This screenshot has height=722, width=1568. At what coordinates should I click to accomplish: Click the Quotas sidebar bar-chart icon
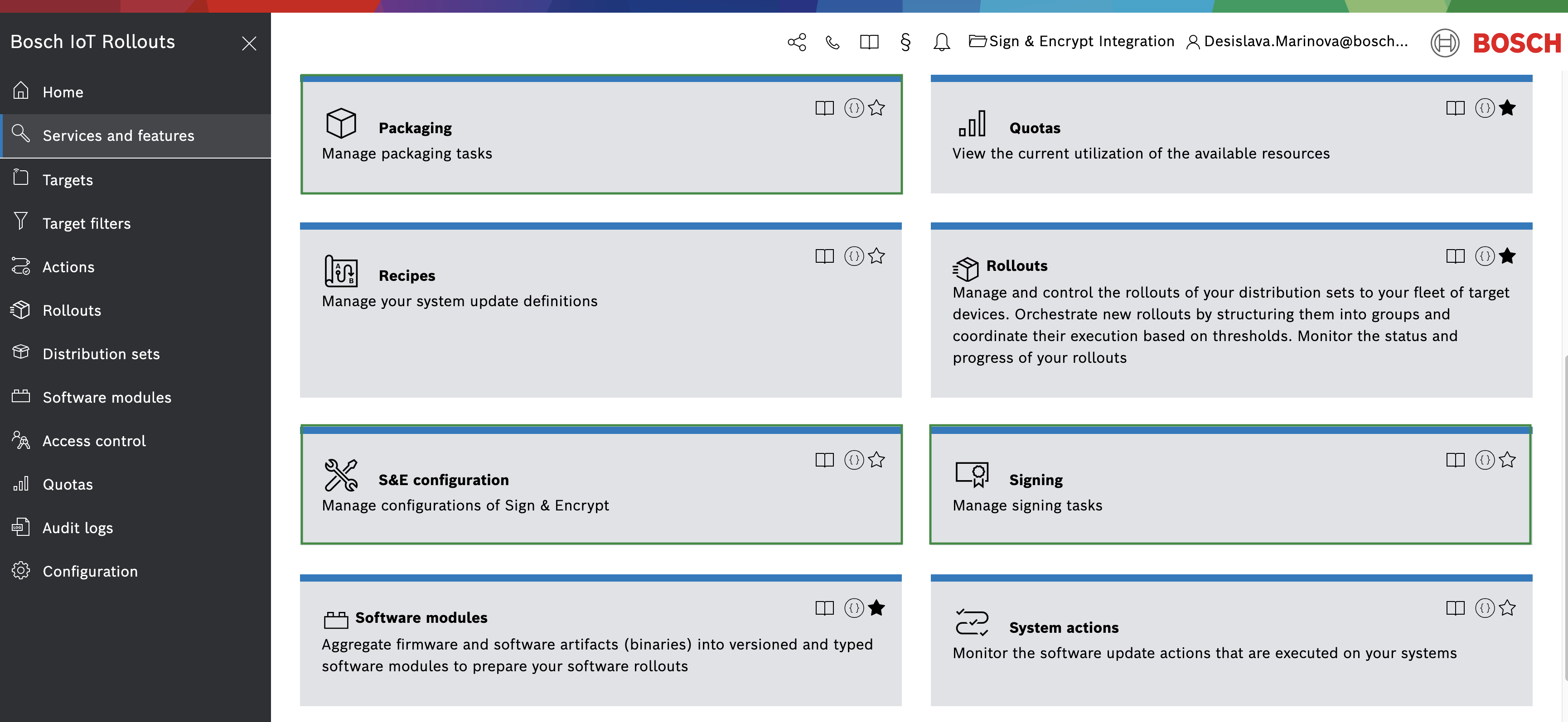[21, 484]
